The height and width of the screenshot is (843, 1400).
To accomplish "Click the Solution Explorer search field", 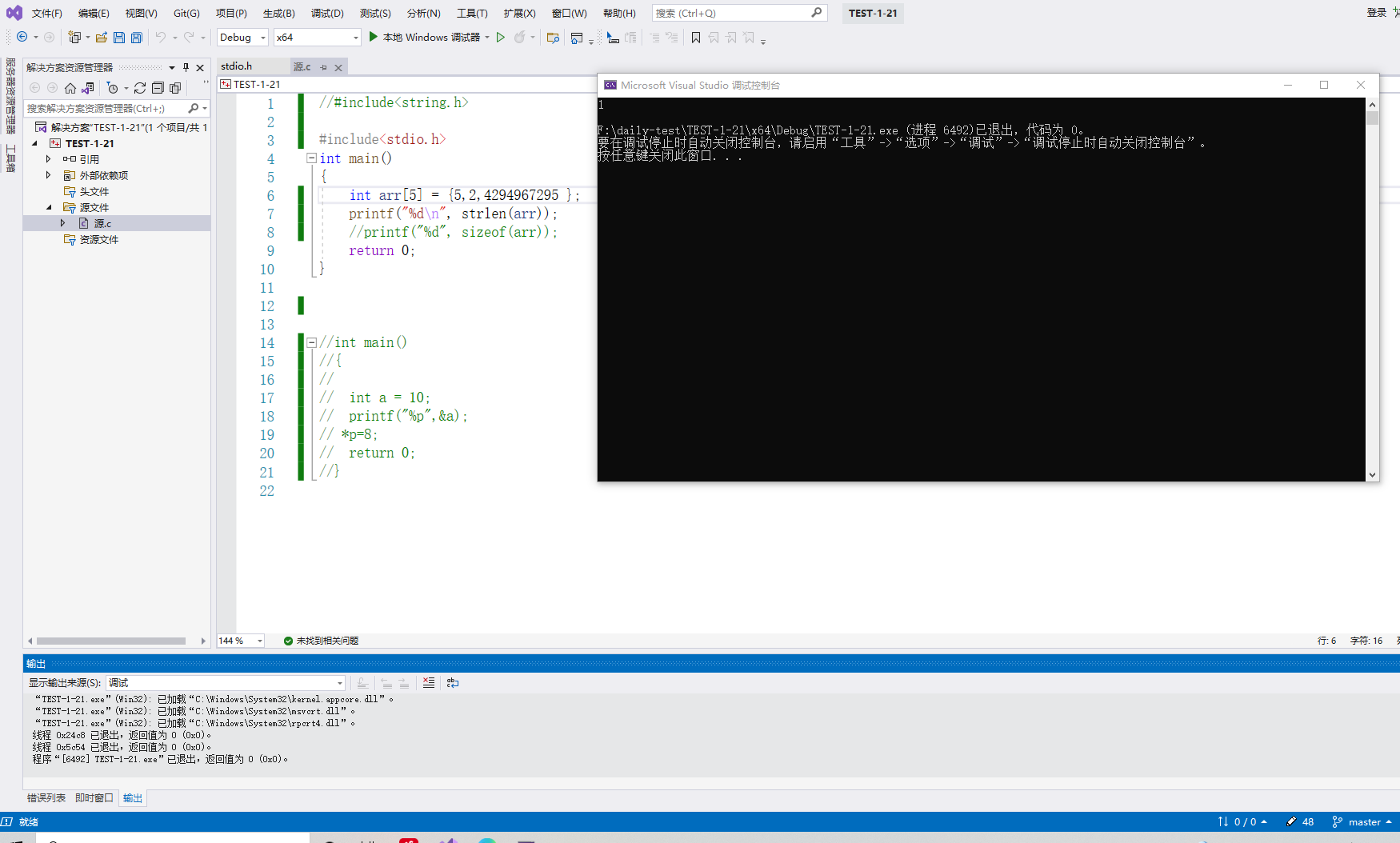I will [117, 108].
